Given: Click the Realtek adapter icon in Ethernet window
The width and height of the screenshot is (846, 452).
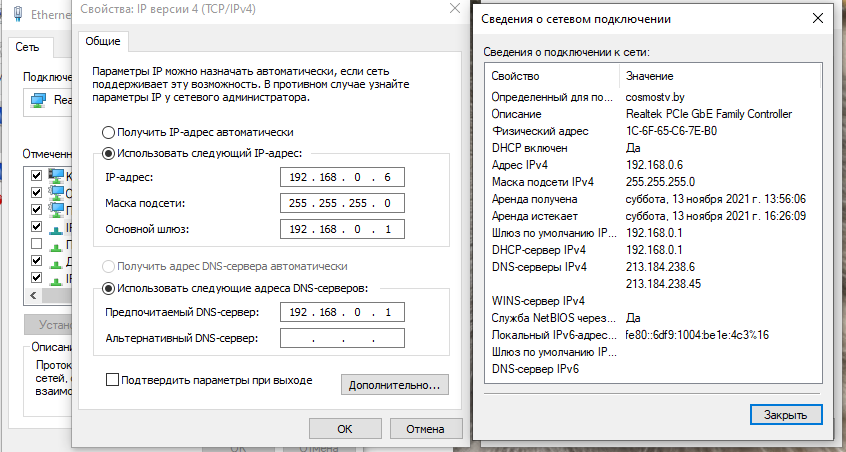Looking at the screenshot, I should 38,100.
